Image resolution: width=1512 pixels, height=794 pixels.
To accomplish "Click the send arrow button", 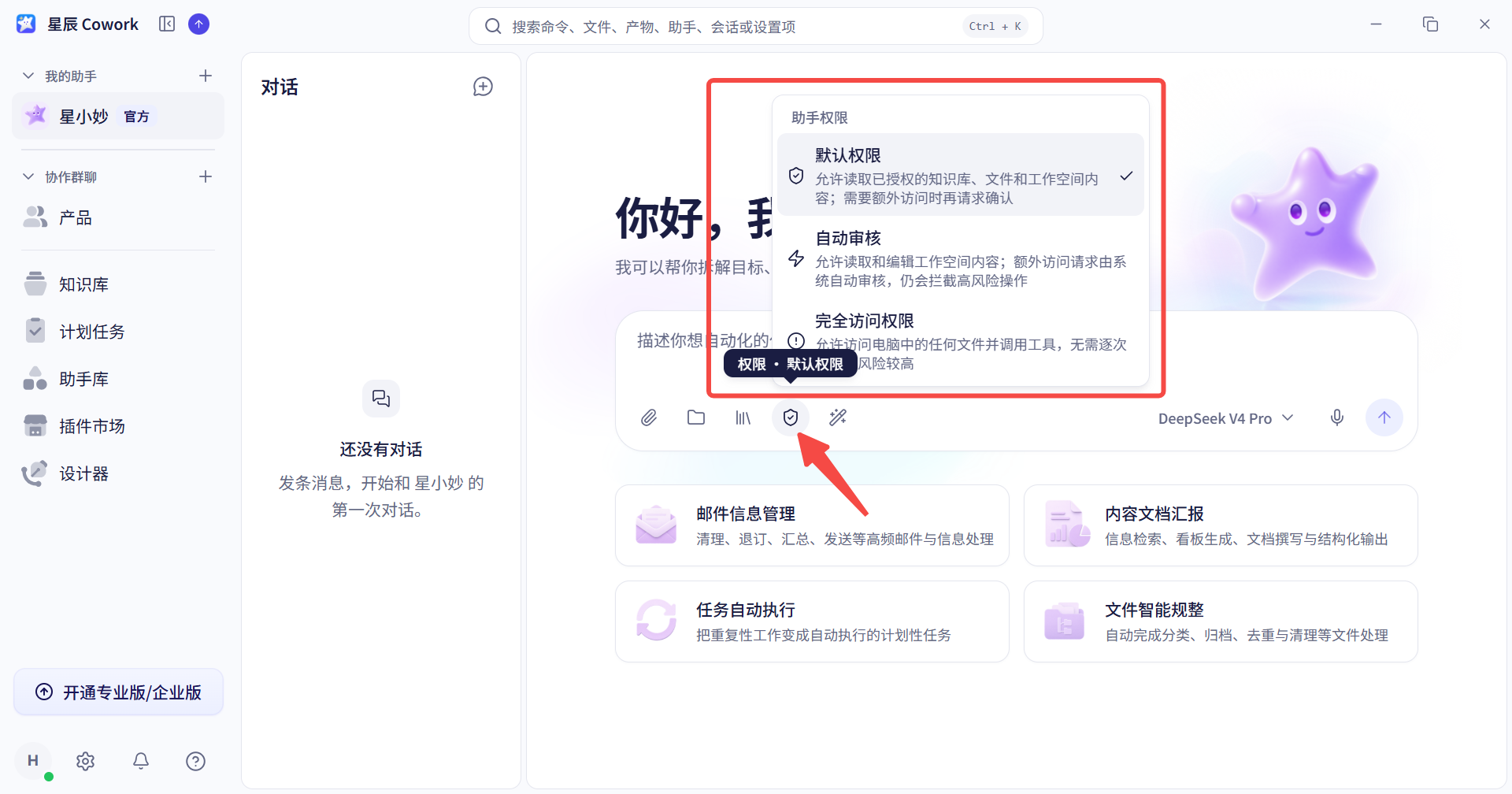I will [1384, 417].
